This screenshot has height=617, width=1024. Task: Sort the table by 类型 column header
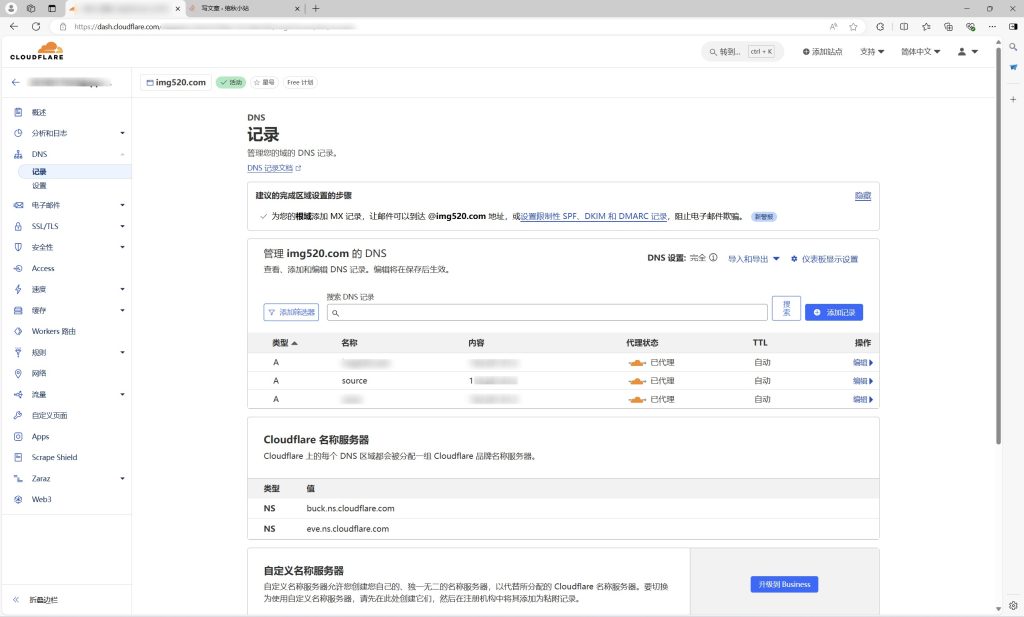coord(285,343)
